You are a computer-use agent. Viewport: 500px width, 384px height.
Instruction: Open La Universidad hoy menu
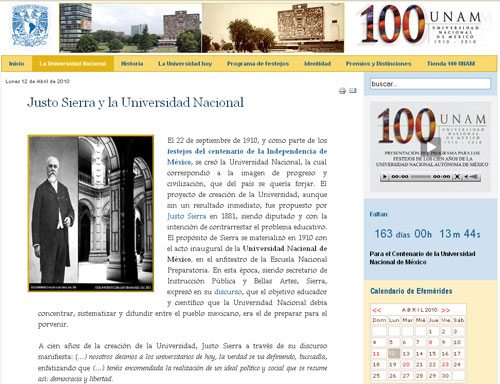click(185, 63)
